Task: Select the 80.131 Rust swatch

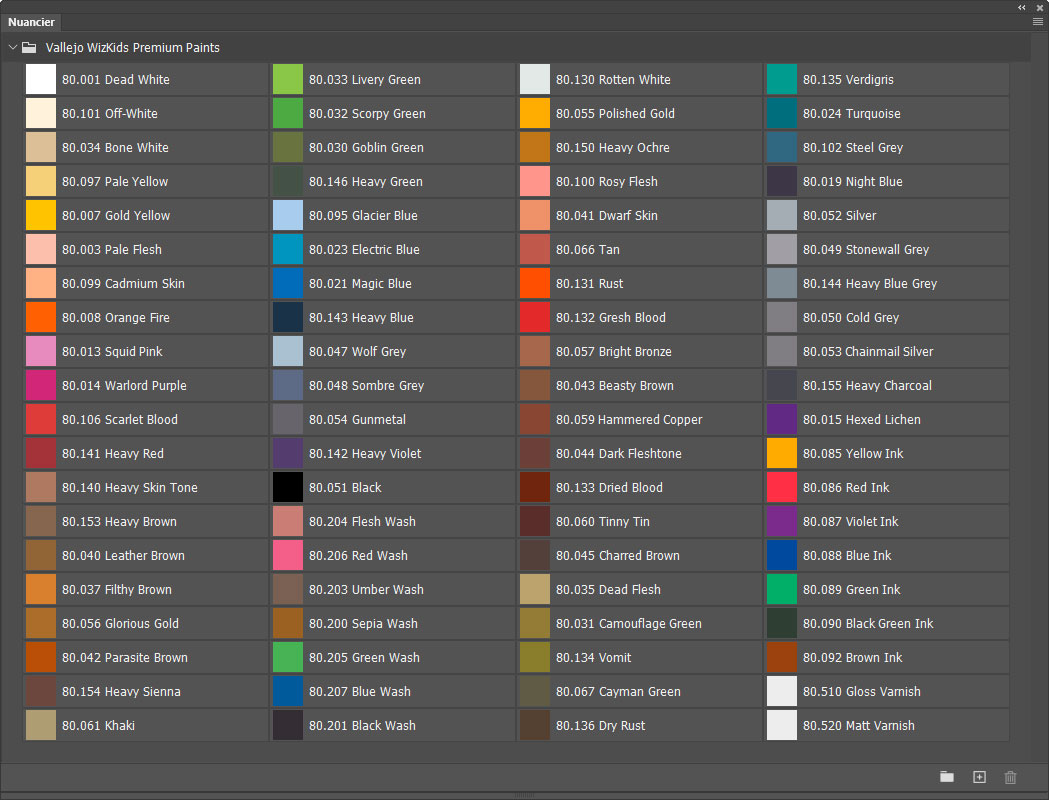Action: click(535, 284)
